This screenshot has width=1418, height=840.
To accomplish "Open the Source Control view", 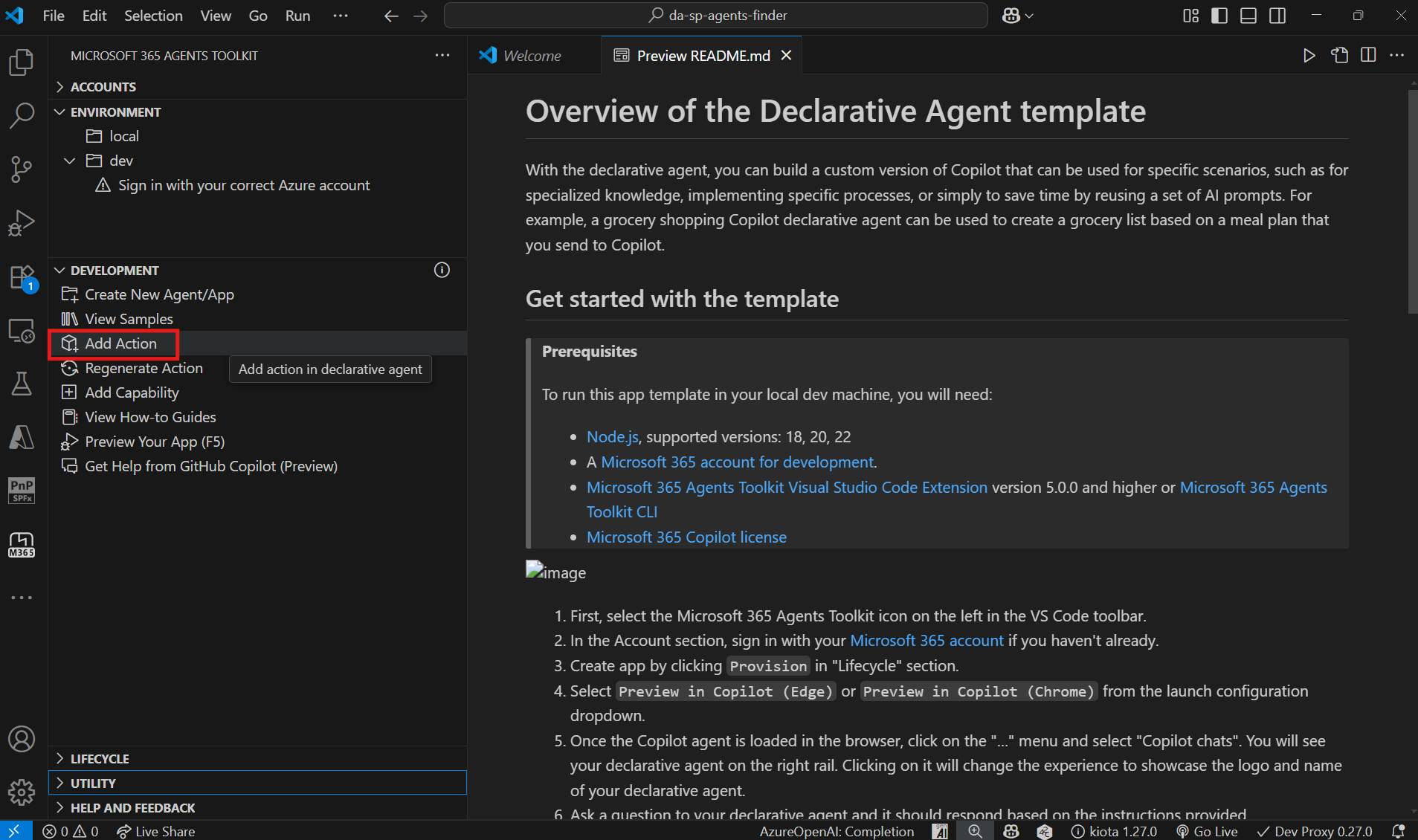I will pyautogui.click(x=22, y=169).
